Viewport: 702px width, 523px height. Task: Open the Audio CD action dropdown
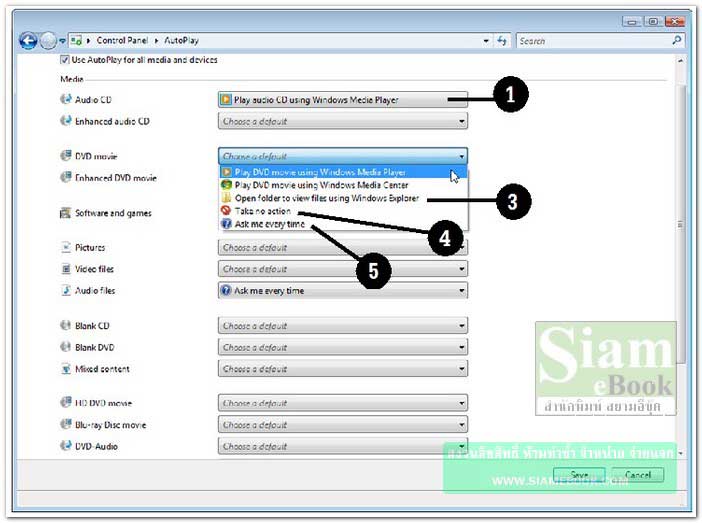click(343, 99)
